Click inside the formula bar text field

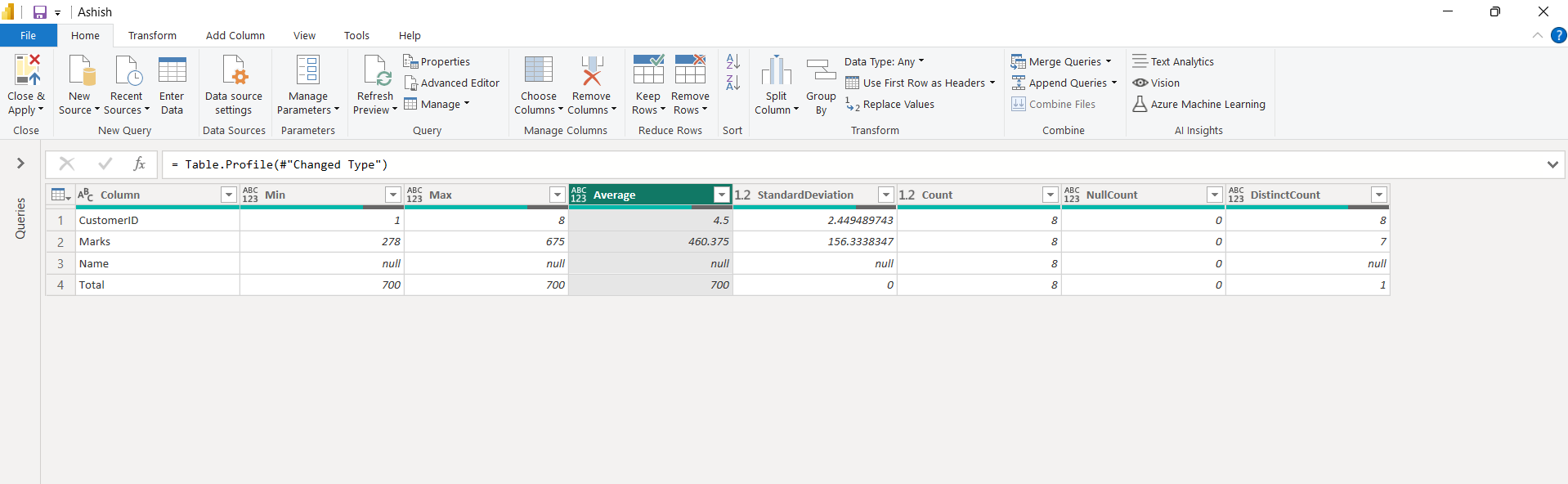pos(818,164)
